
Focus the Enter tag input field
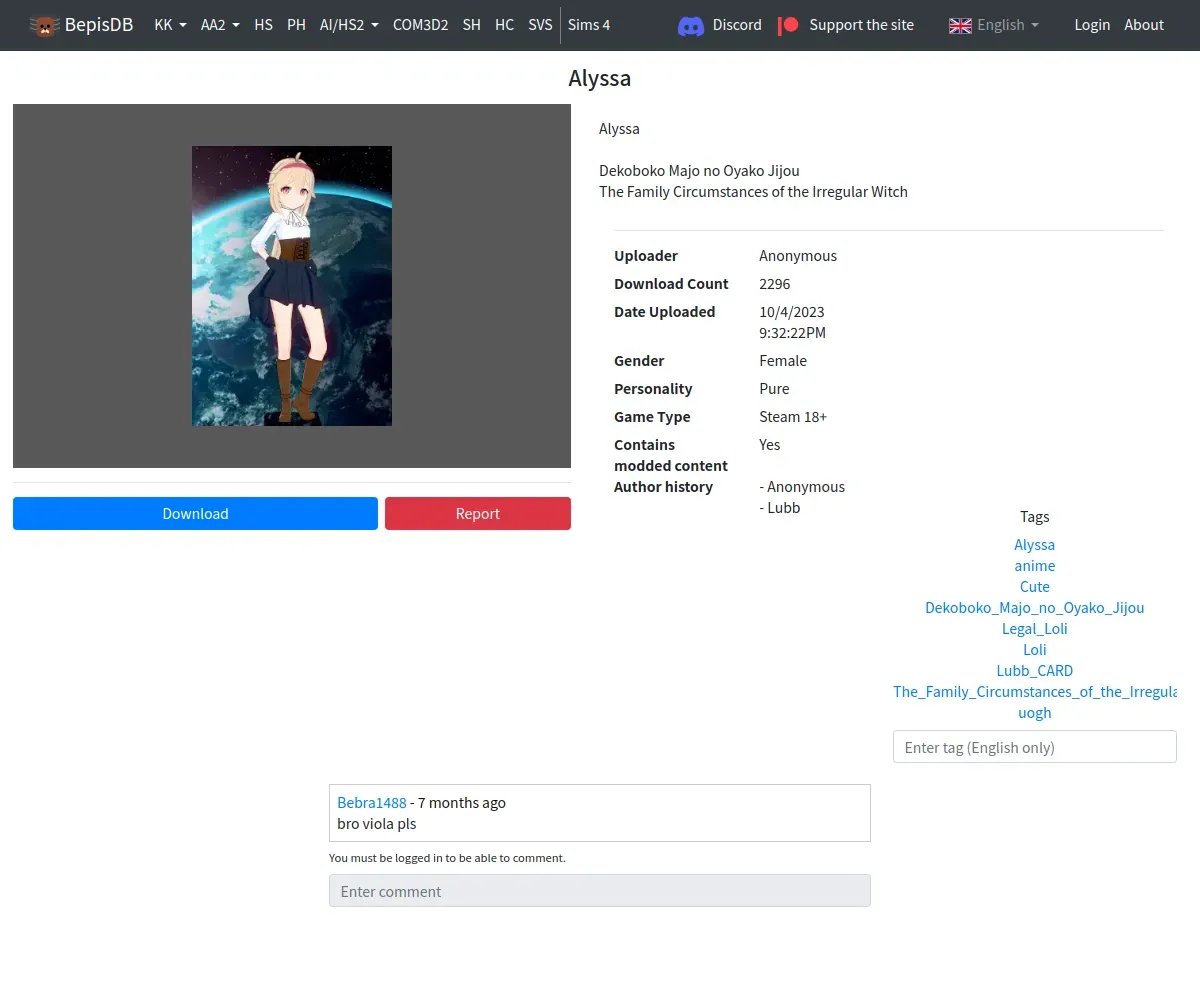(1034, 747)
